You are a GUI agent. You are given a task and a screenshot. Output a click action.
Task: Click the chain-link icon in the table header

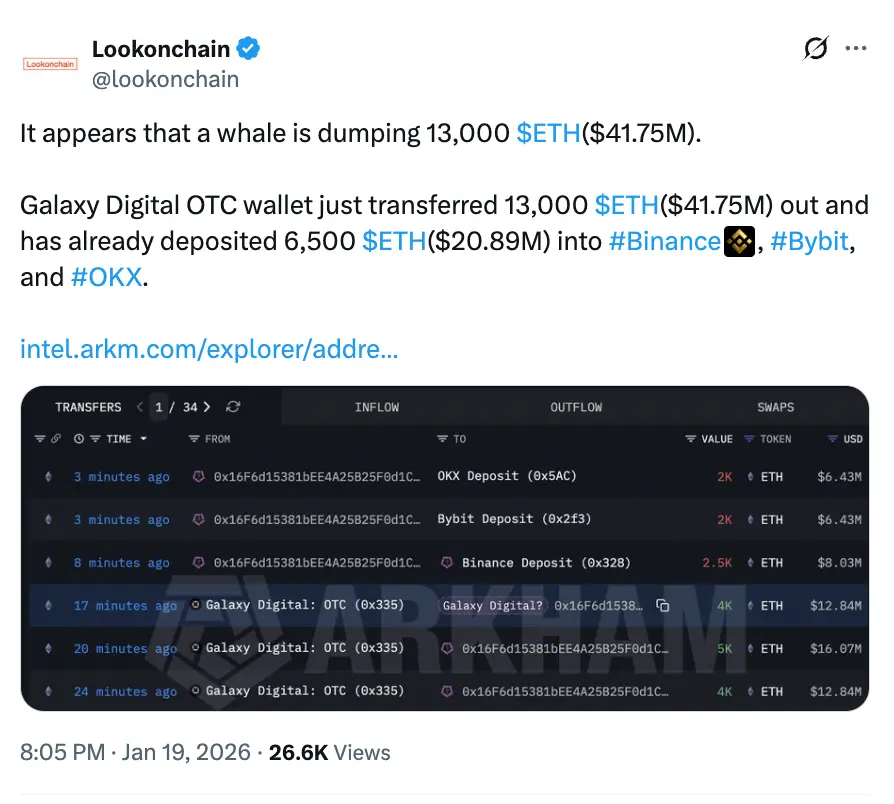pos(57,439)
